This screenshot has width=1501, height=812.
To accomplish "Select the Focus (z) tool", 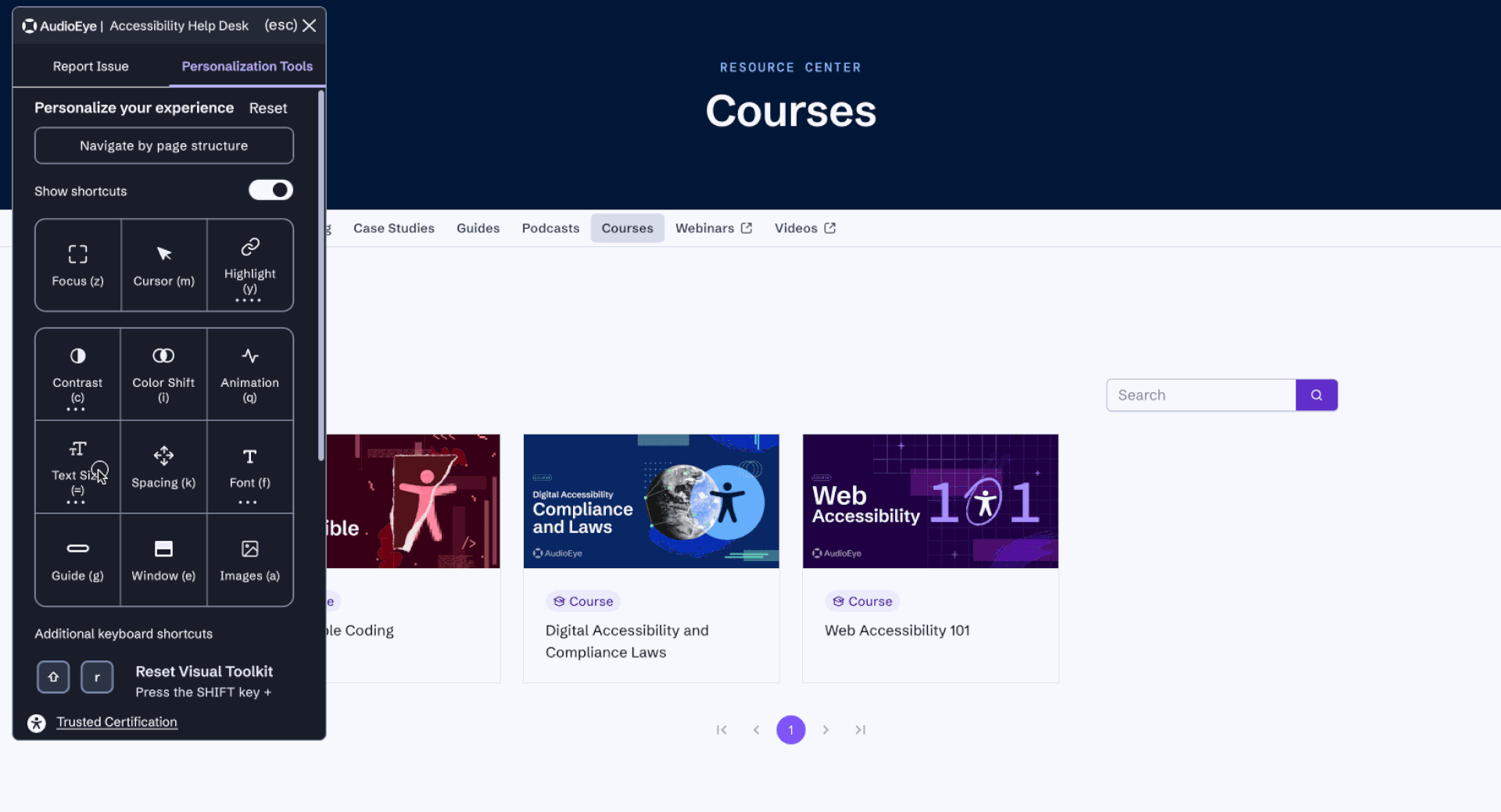I will (77, 265).
